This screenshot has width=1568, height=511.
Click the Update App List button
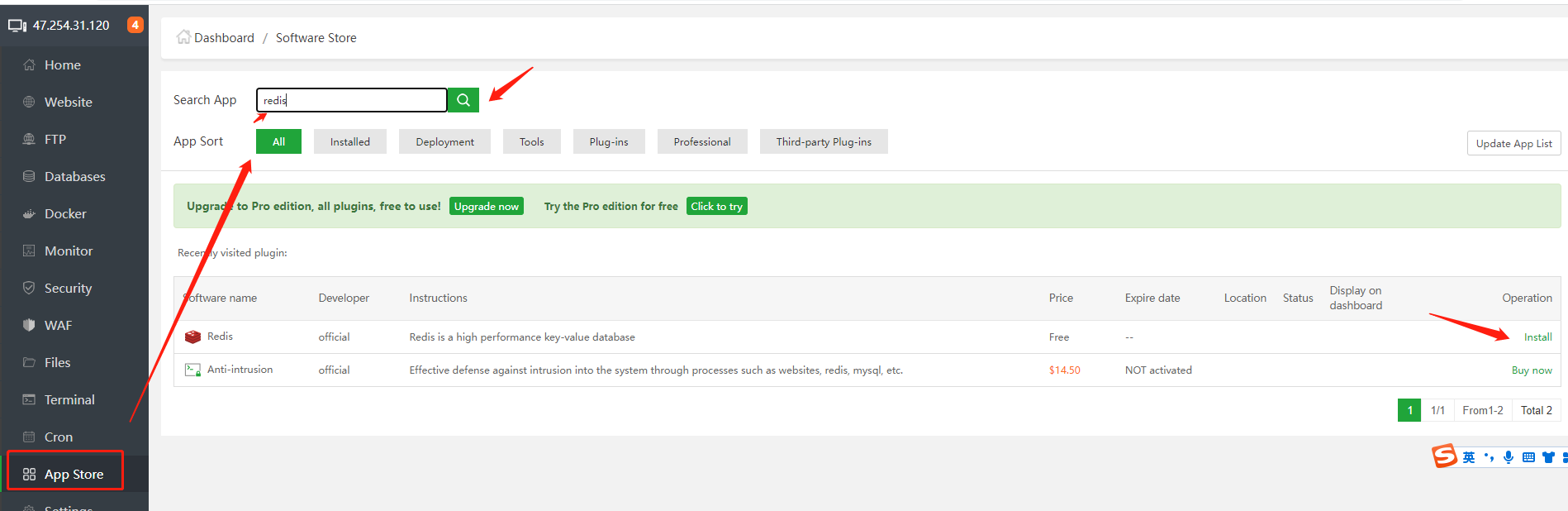[x=1513, y=143]
